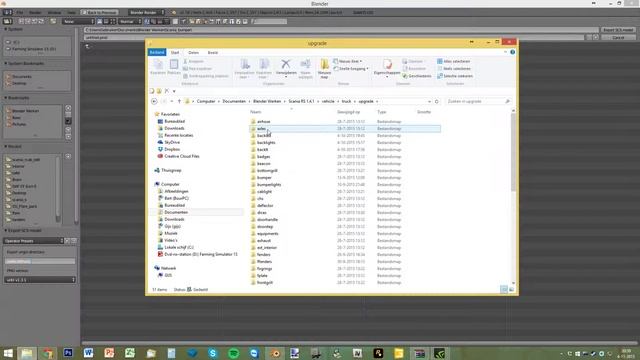Viewport: 640px width, 360px height.
Task: Open File Explorer from the taskbar
Action: tap(27, 353)
